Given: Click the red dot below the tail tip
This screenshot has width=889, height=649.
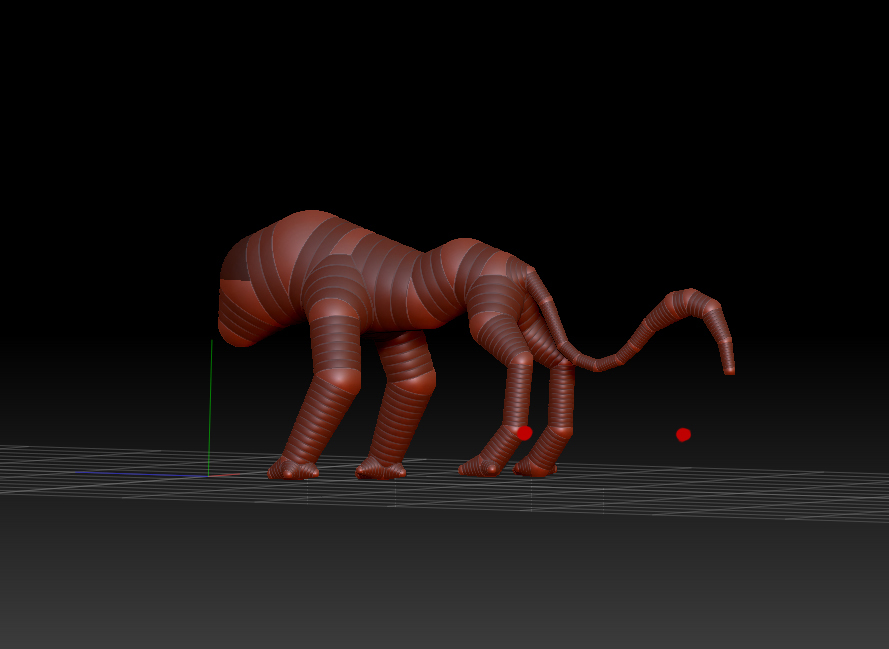Looking at the screenshot, I should (x=683, y=434).
